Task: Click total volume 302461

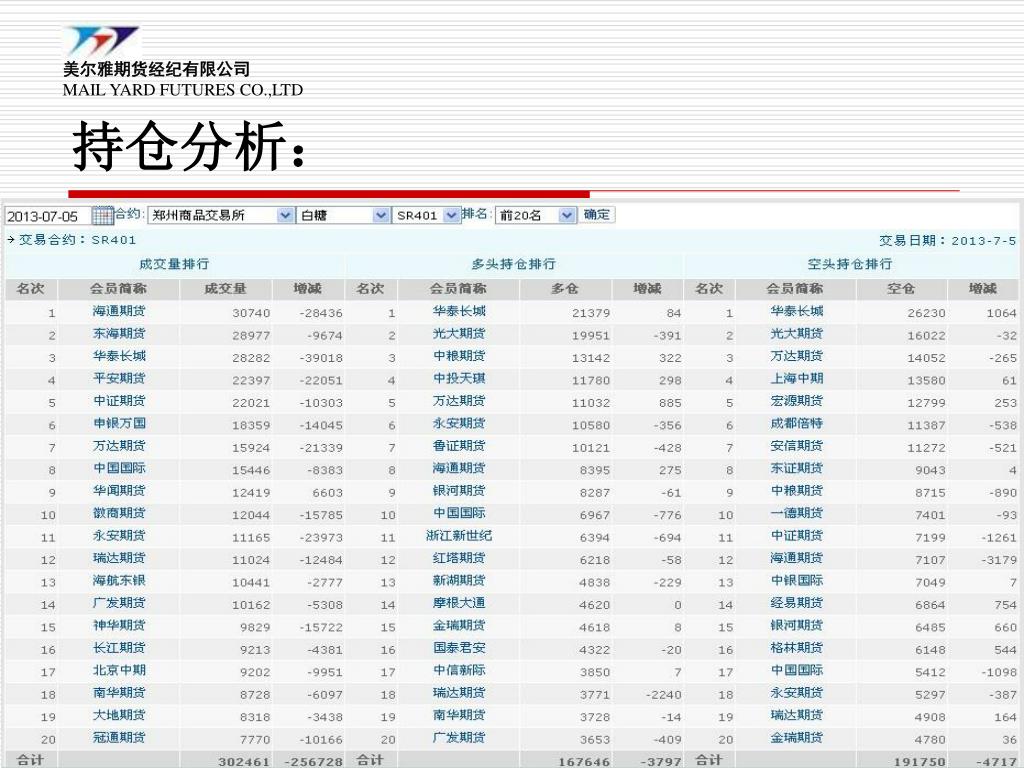Action: [244, 762]
